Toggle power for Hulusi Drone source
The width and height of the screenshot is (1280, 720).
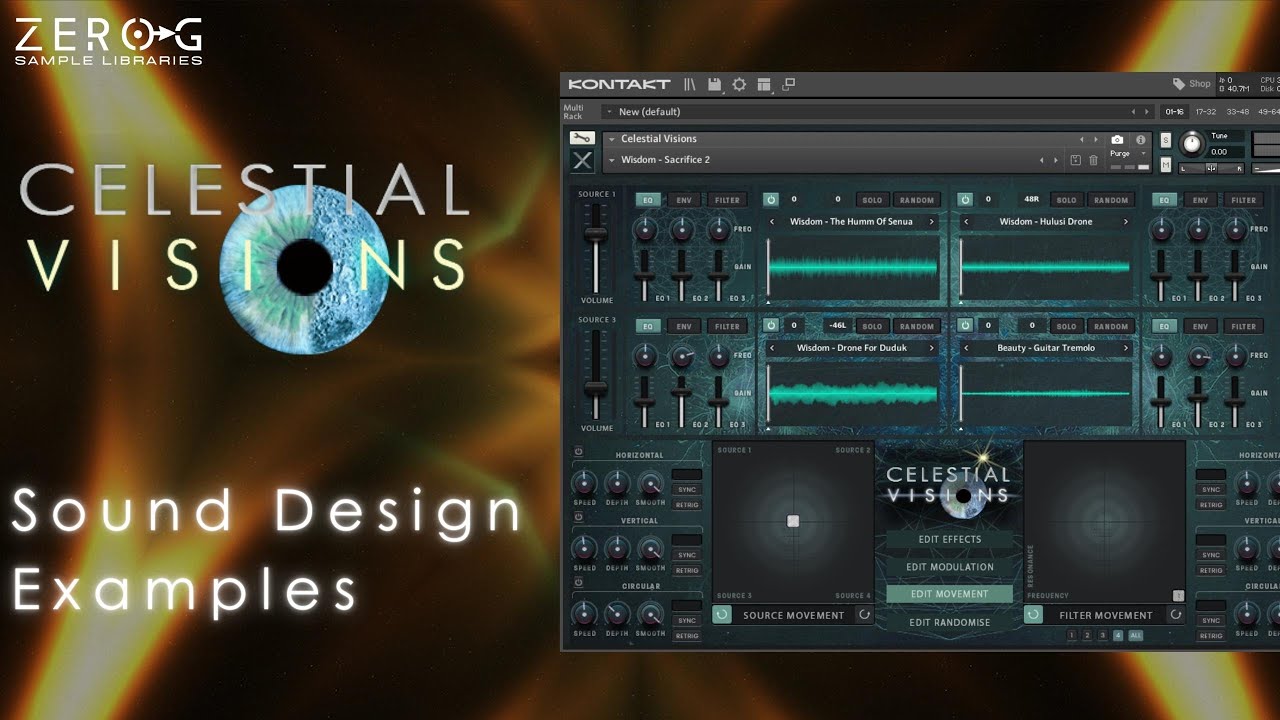(965, 200)
